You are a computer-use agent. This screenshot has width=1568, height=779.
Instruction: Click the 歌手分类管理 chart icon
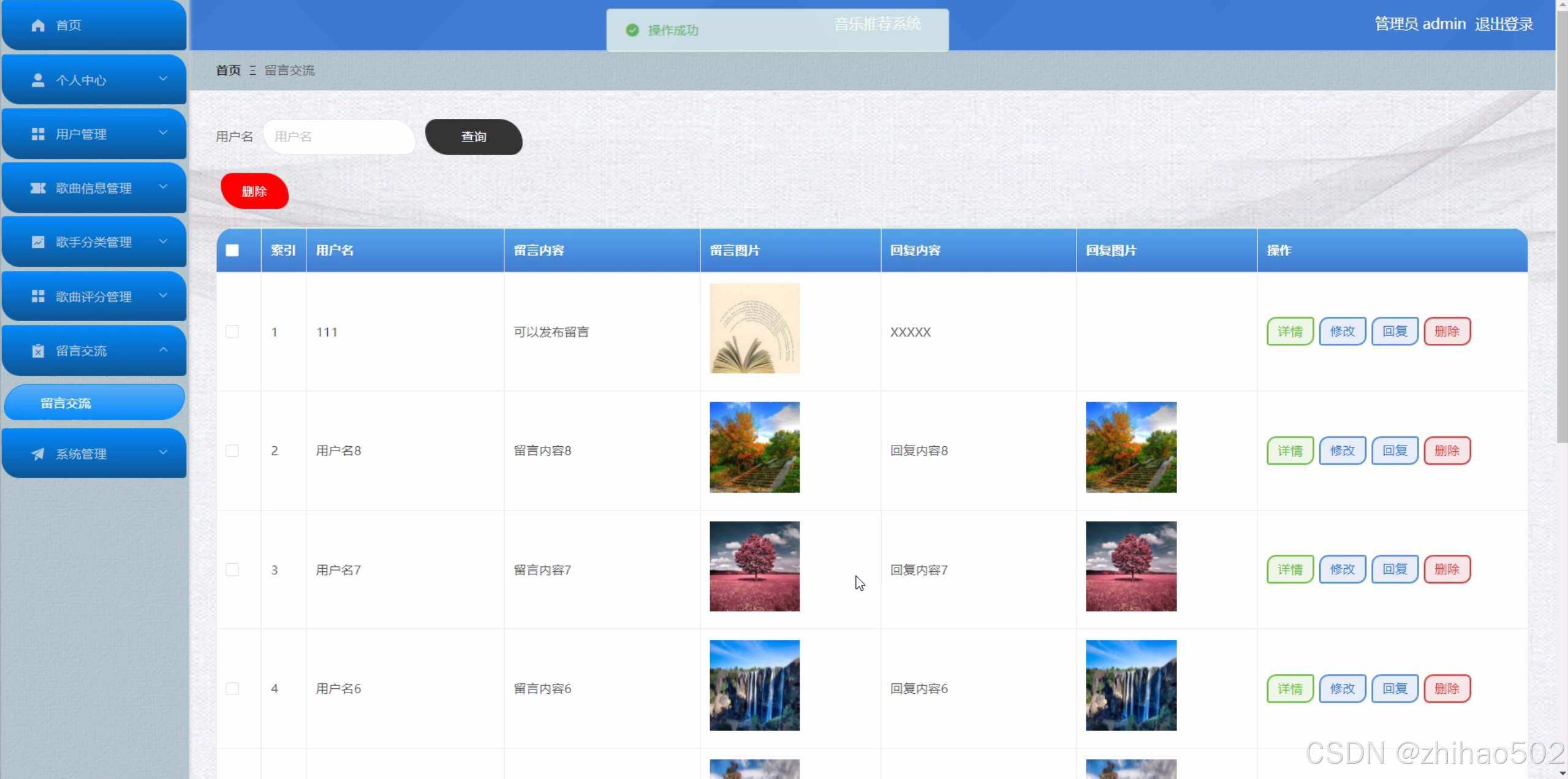38,241
